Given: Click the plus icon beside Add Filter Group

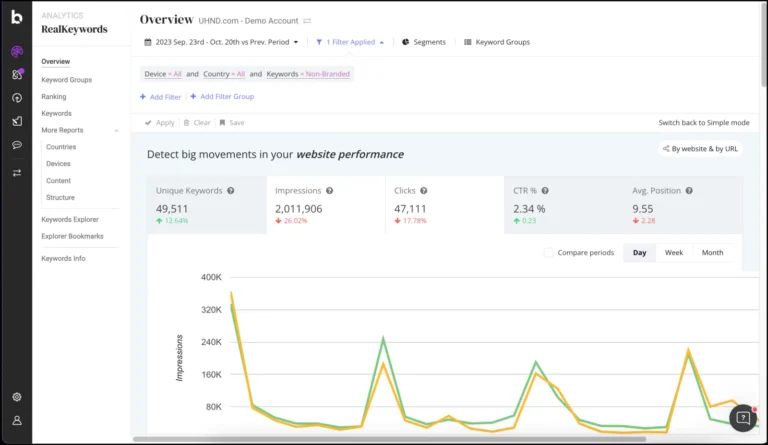Looking at the screenshot, I should click(193, 96).
